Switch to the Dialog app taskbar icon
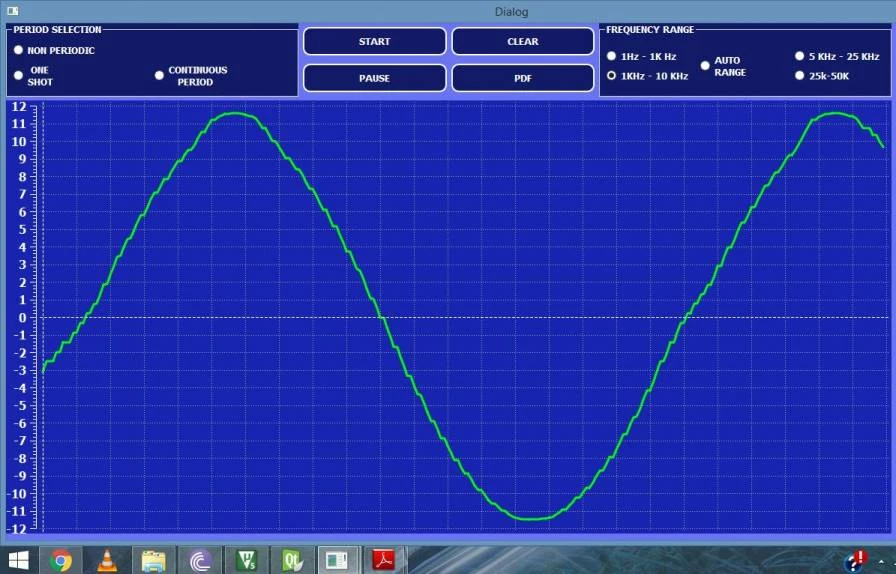Screen dimensions: 896x574 [338, 560]
